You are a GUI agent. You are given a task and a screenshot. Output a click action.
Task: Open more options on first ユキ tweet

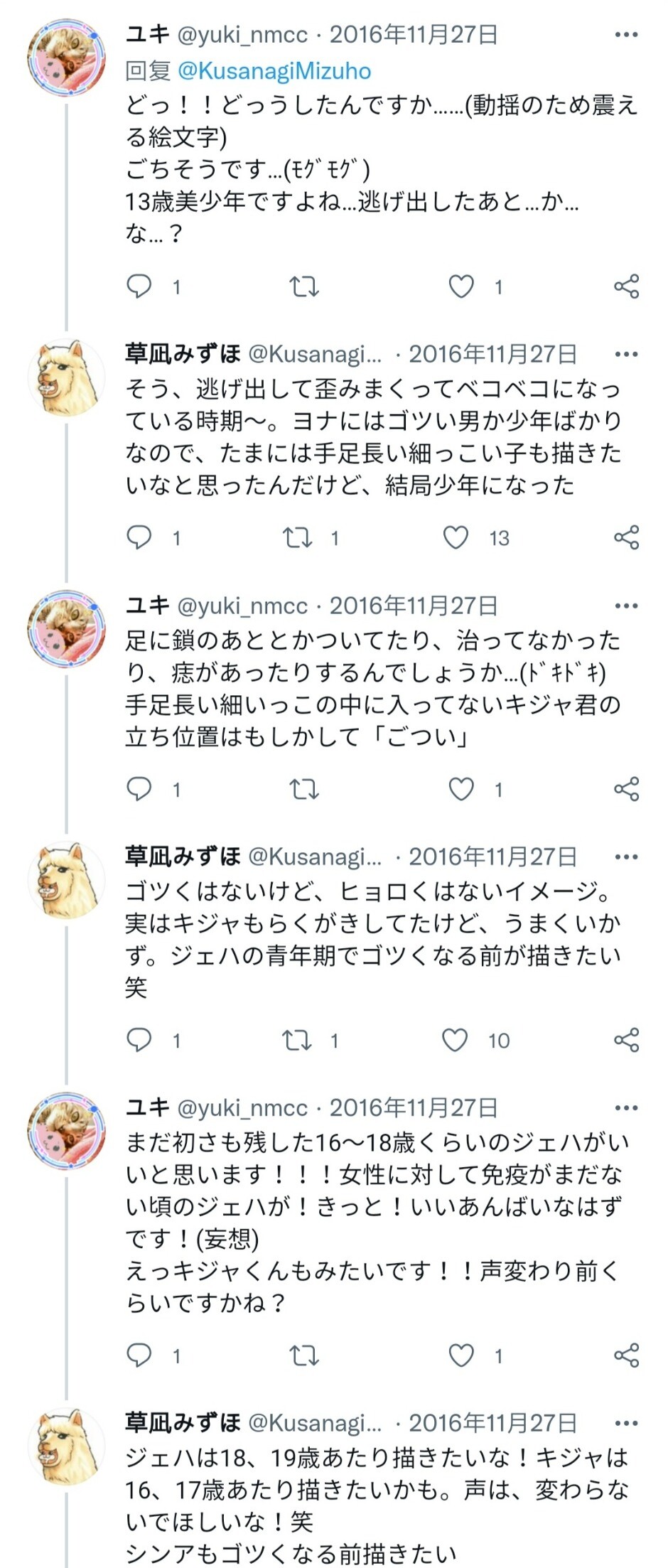(626, 35)
